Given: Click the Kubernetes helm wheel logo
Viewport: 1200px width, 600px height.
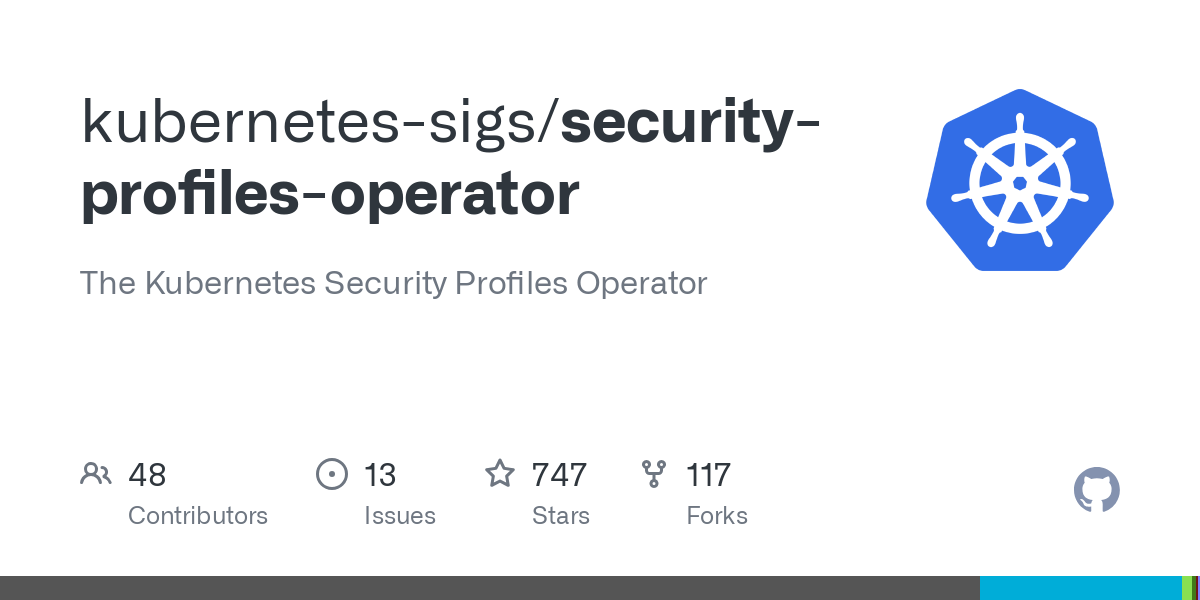Looking at the screenshot, I should [x=1020, y=180].
